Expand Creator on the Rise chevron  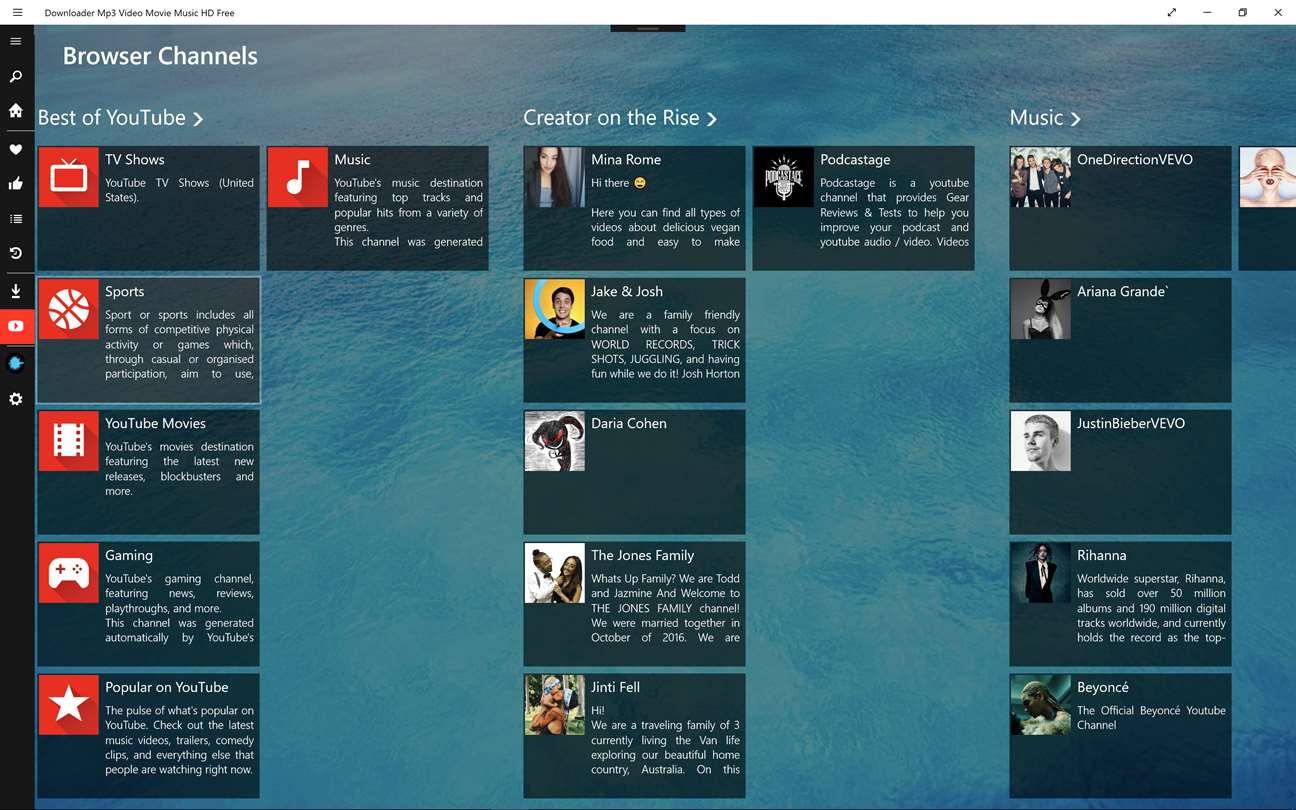[712, 119]
